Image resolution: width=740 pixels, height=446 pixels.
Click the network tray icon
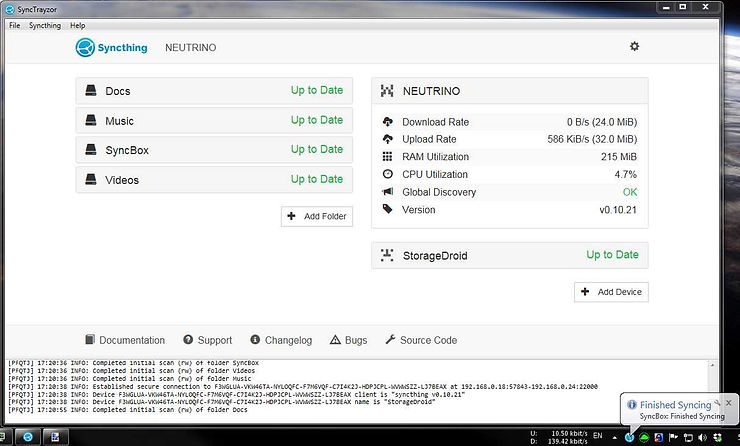coord(688,438)
